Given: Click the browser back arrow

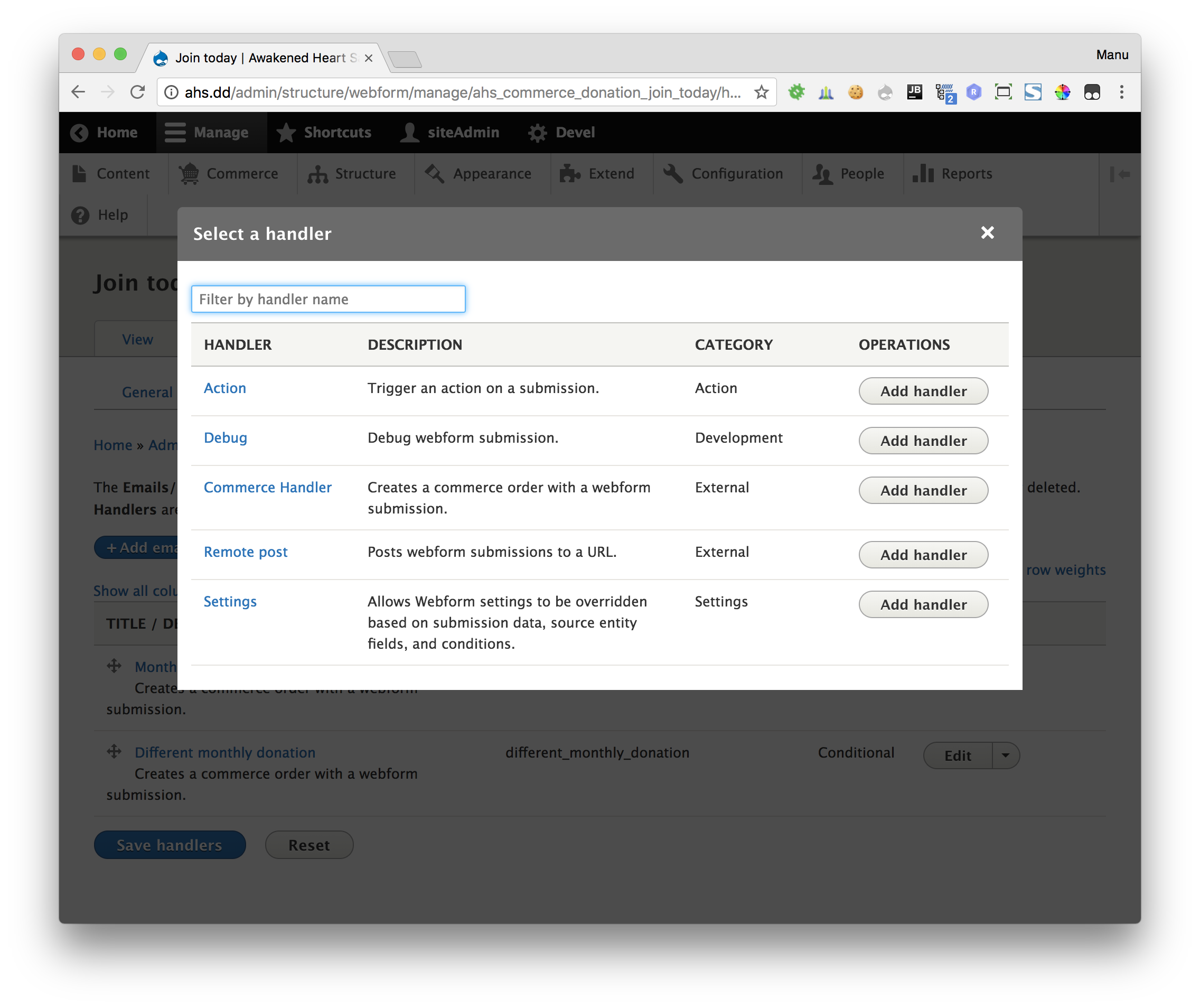Looking at the screenshot, I should tap(78, 92).
